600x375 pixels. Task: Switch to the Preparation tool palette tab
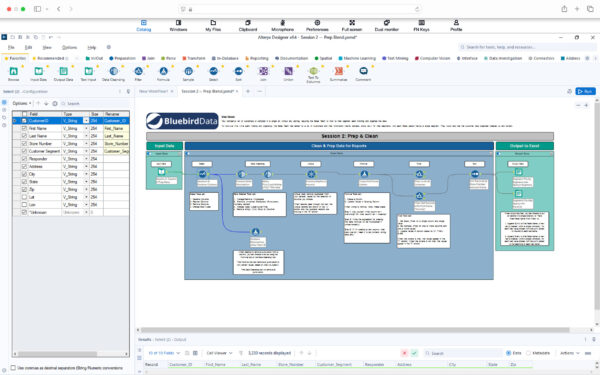[x=122, y=58]
